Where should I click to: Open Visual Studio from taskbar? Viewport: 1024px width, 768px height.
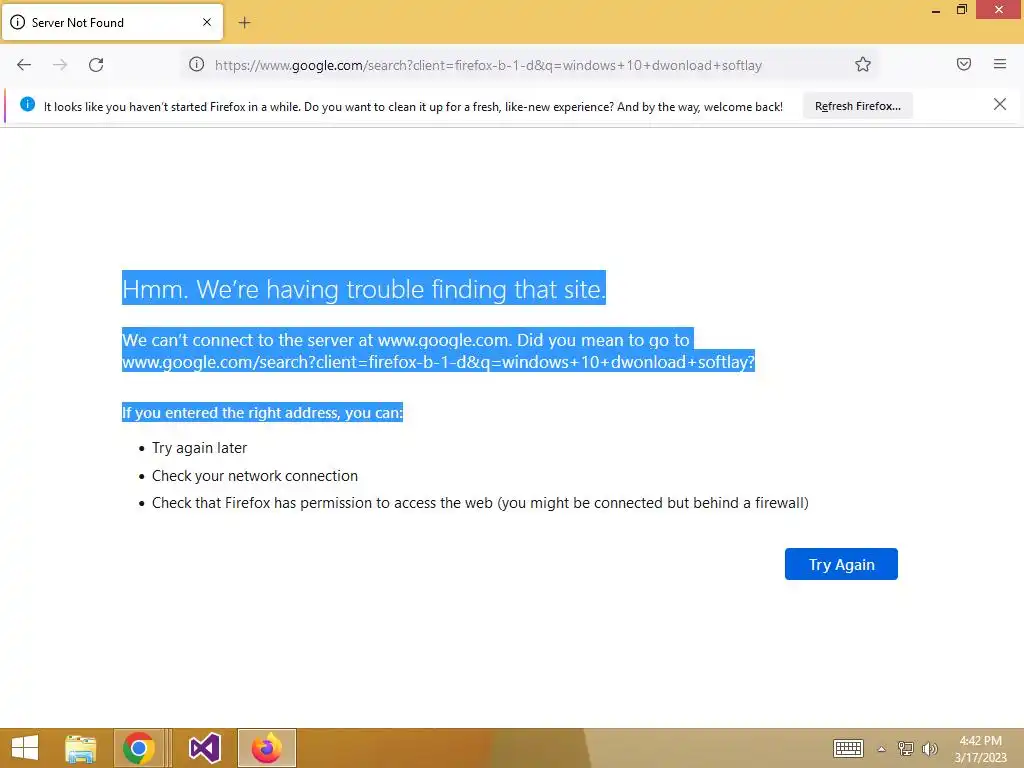click(x=204, y=748)
